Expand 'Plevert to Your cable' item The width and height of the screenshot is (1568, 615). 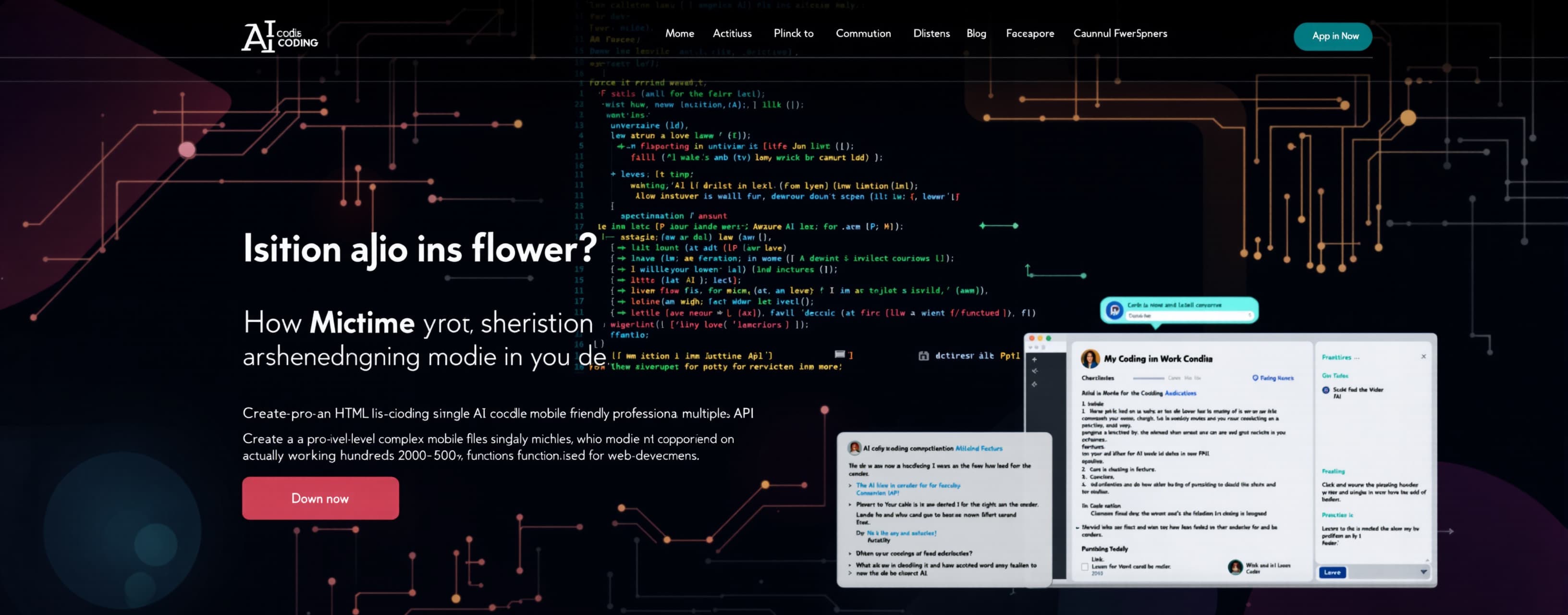tap(850, 505)
